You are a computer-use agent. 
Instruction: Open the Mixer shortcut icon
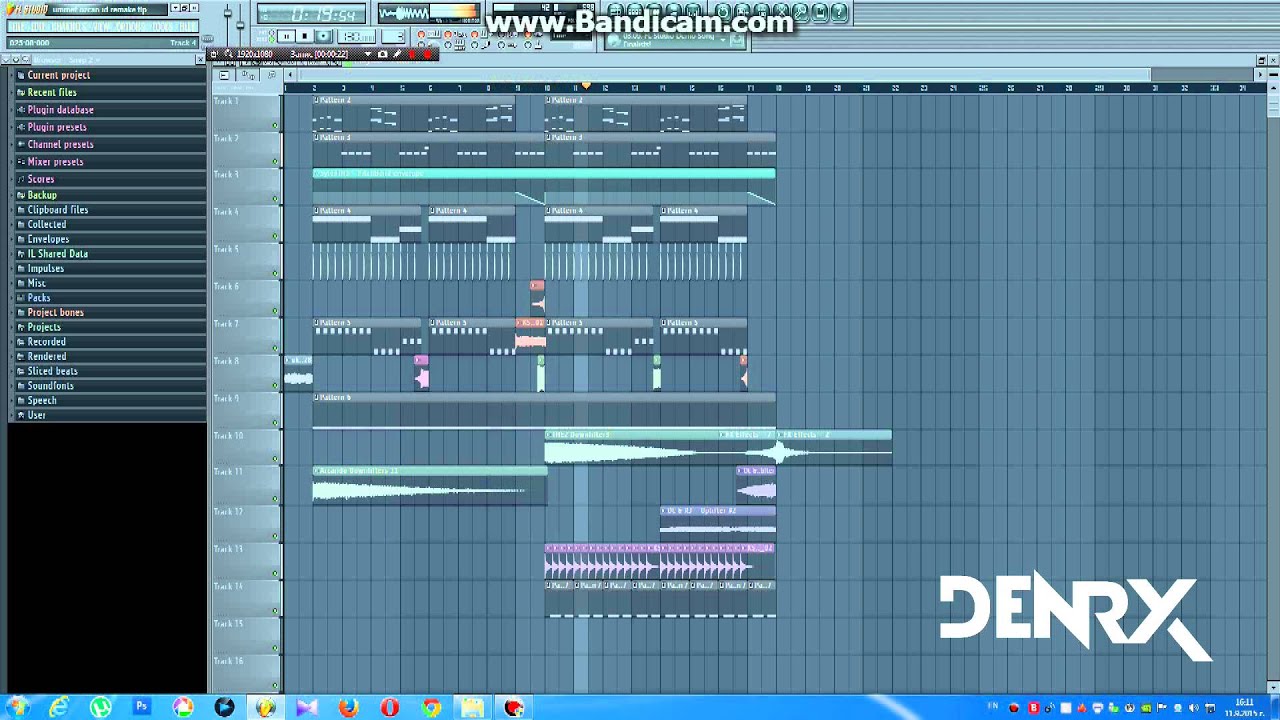693,12
